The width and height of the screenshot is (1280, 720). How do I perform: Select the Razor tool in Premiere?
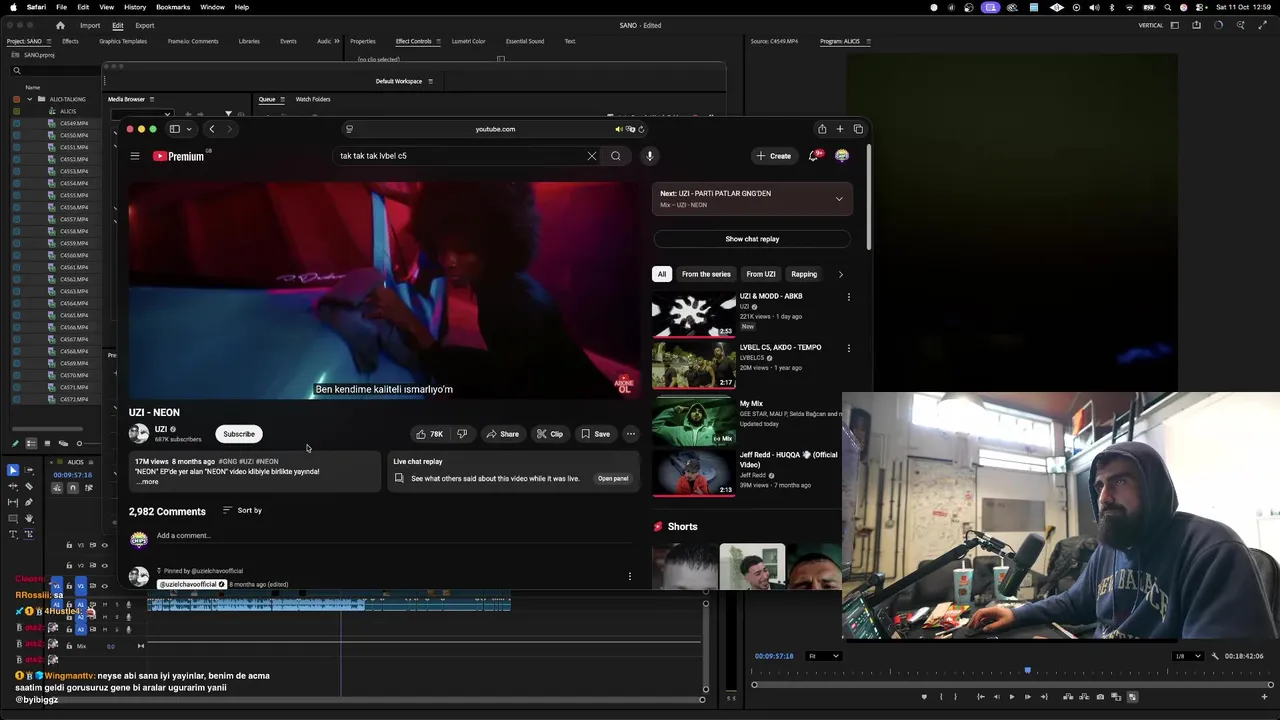click(x=28, y=486)
